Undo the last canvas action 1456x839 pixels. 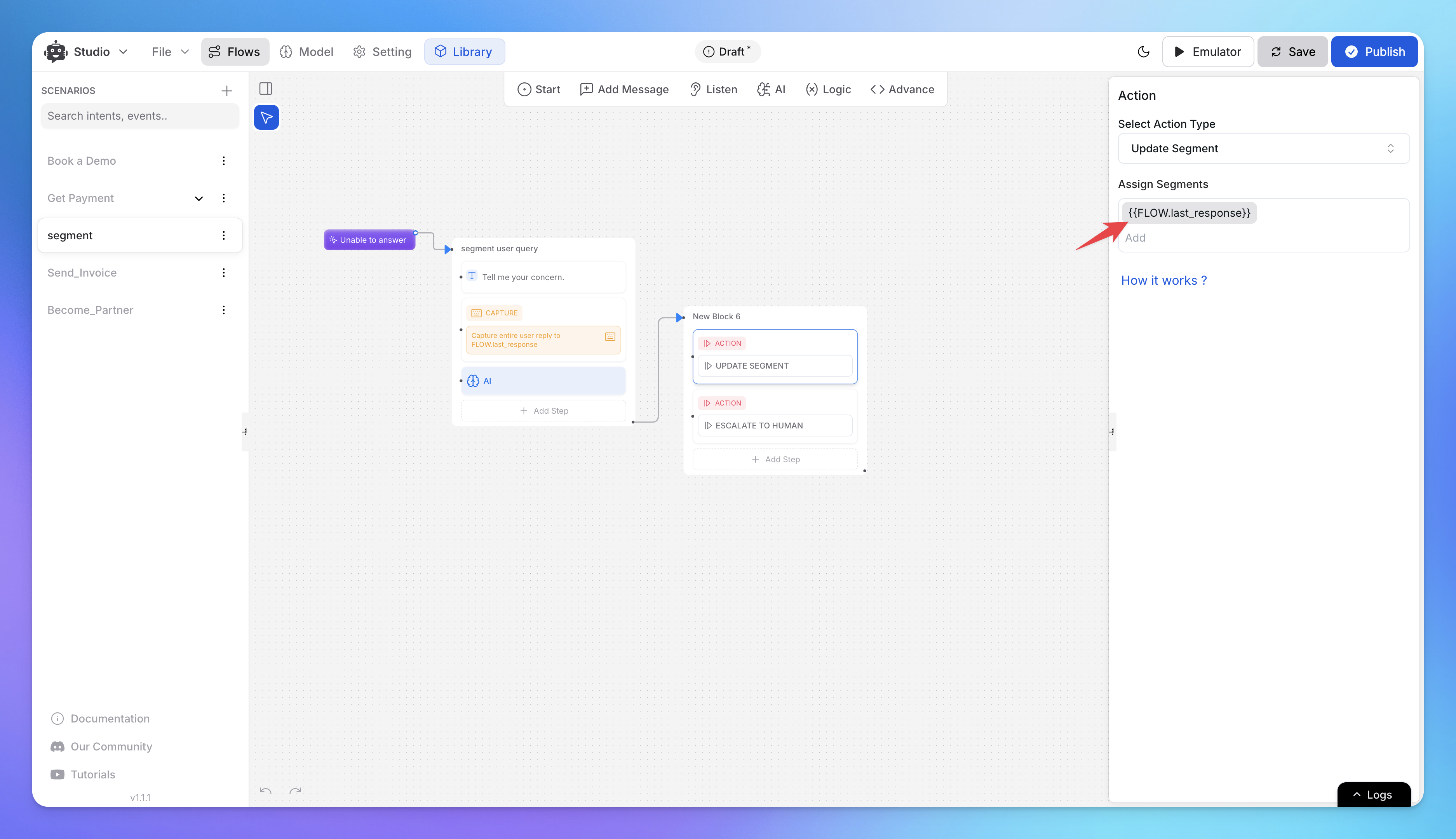266,791
